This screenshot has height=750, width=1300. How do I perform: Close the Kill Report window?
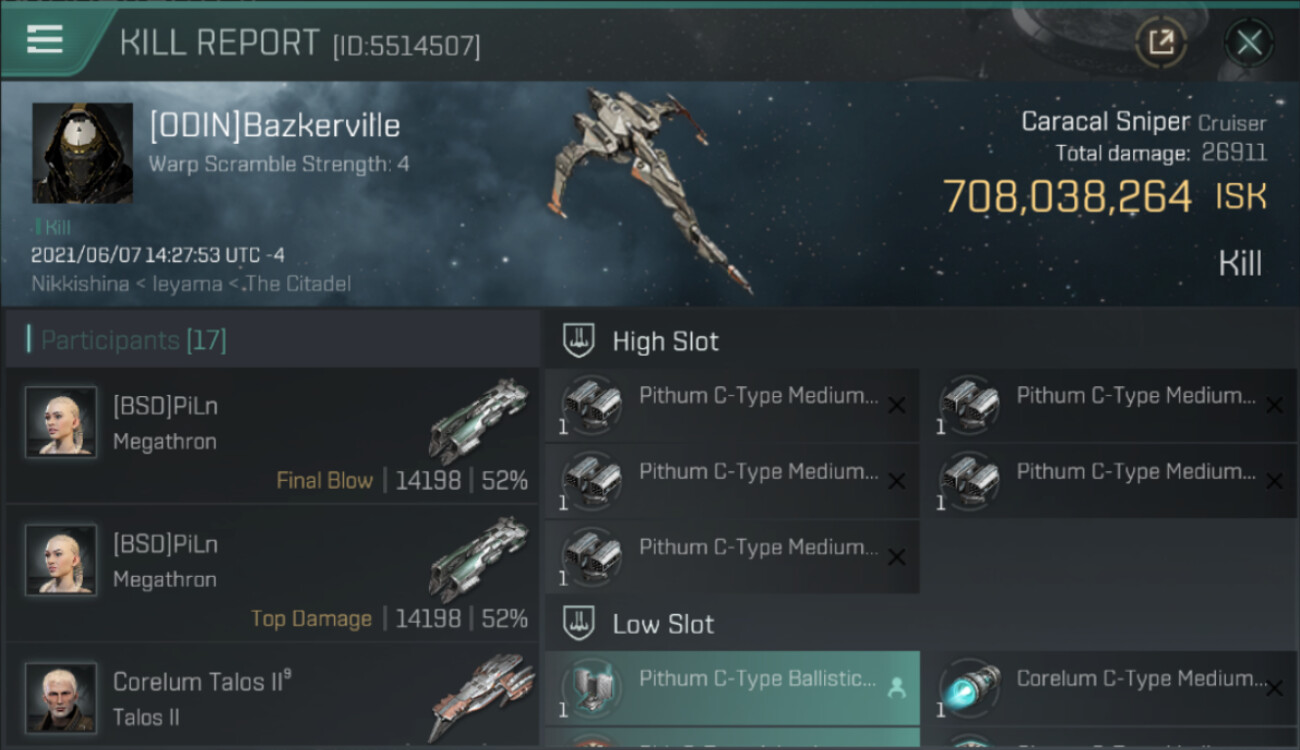pos(1249,42)
